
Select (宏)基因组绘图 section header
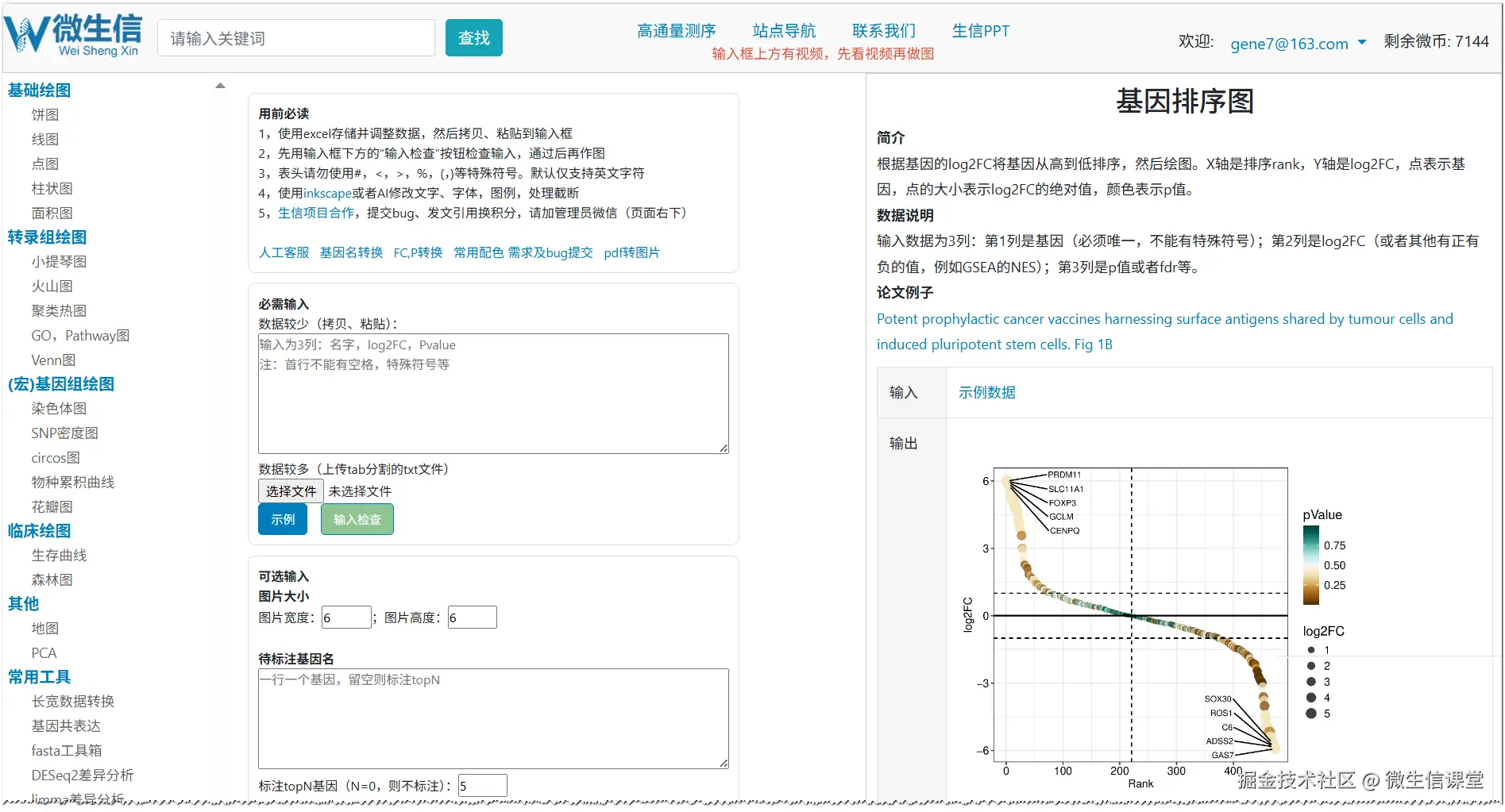61,384
